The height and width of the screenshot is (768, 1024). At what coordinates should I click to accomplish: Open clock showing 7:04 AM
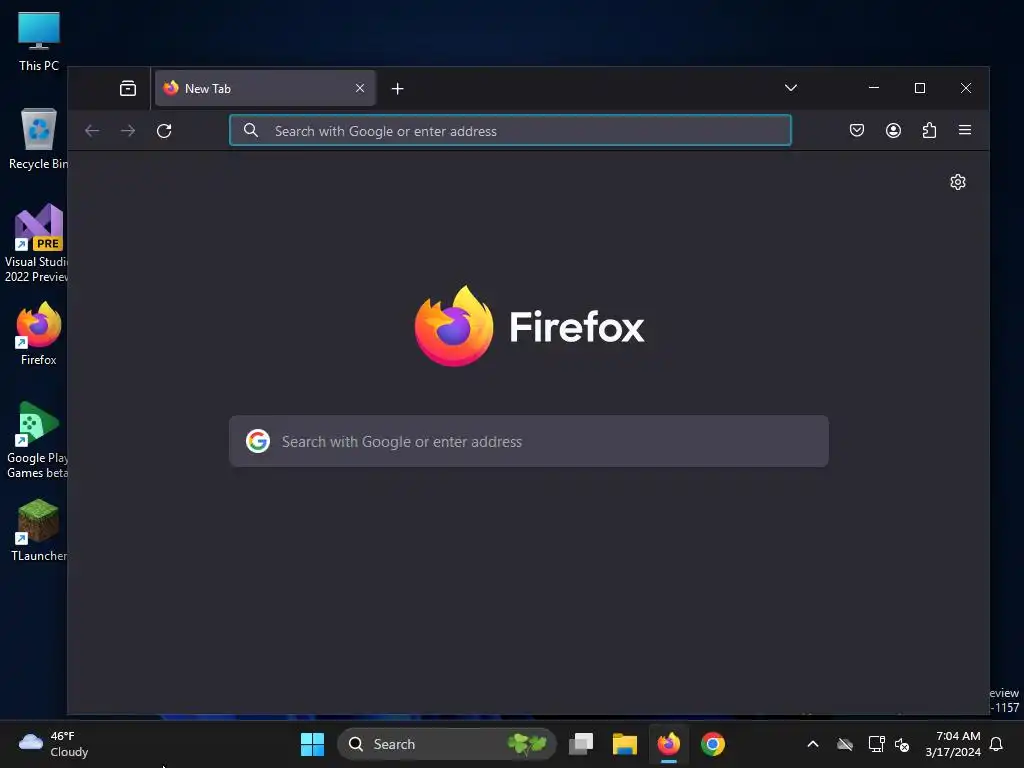click(x=952, y=744)
